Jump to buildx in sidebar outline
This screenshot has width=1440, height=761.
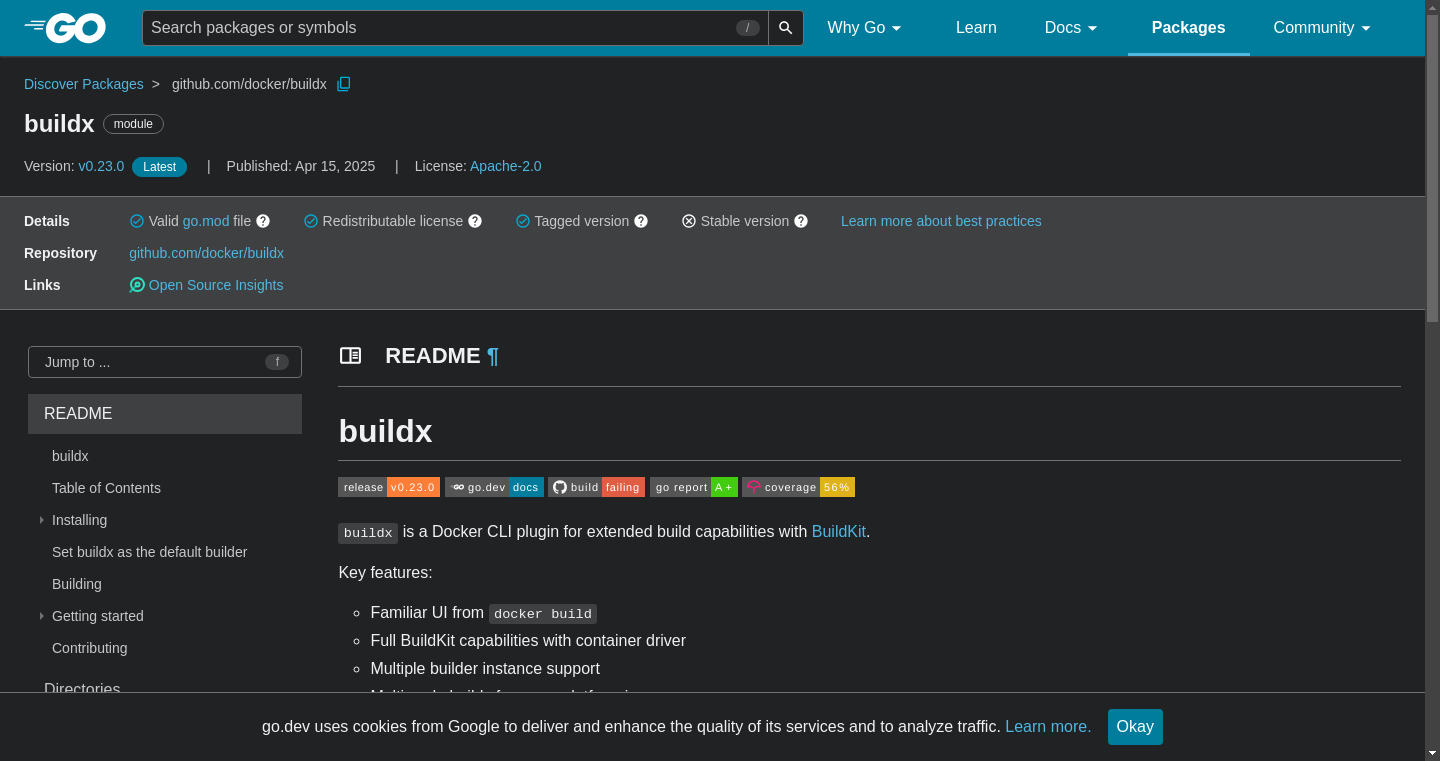point(70,456)
